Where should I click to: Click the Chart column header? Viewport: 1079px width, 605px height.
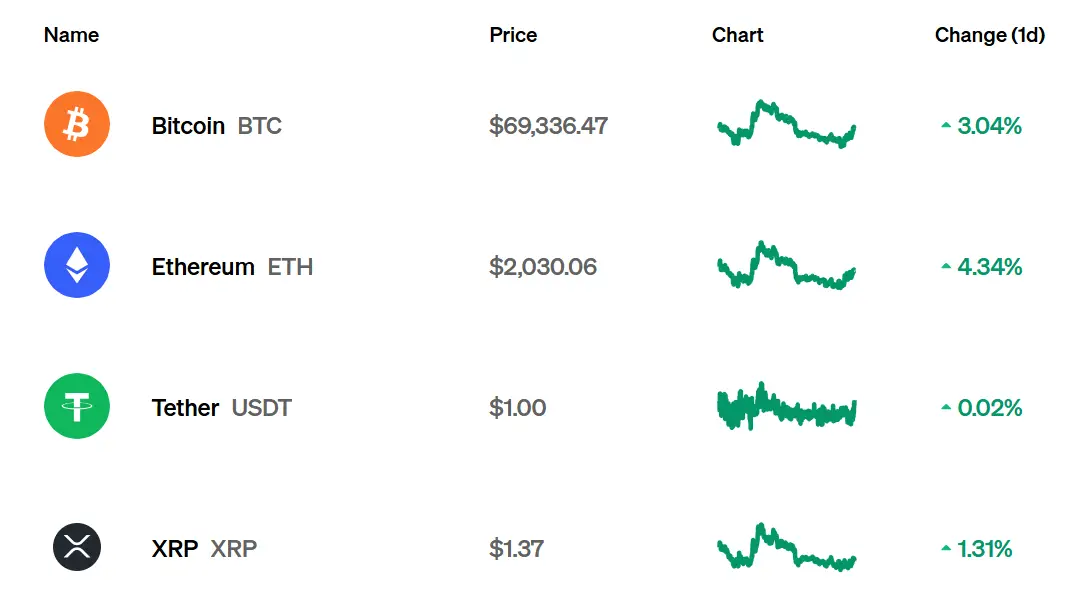click(x=737, y=35)
